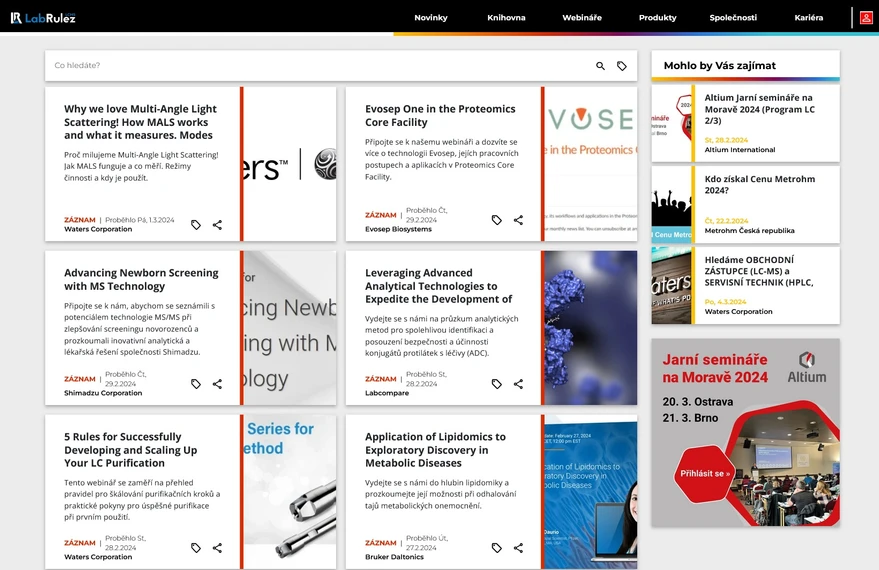879x570 pixels.
Task: Click the tag filter icon in search bar
Action: (622, 66)
